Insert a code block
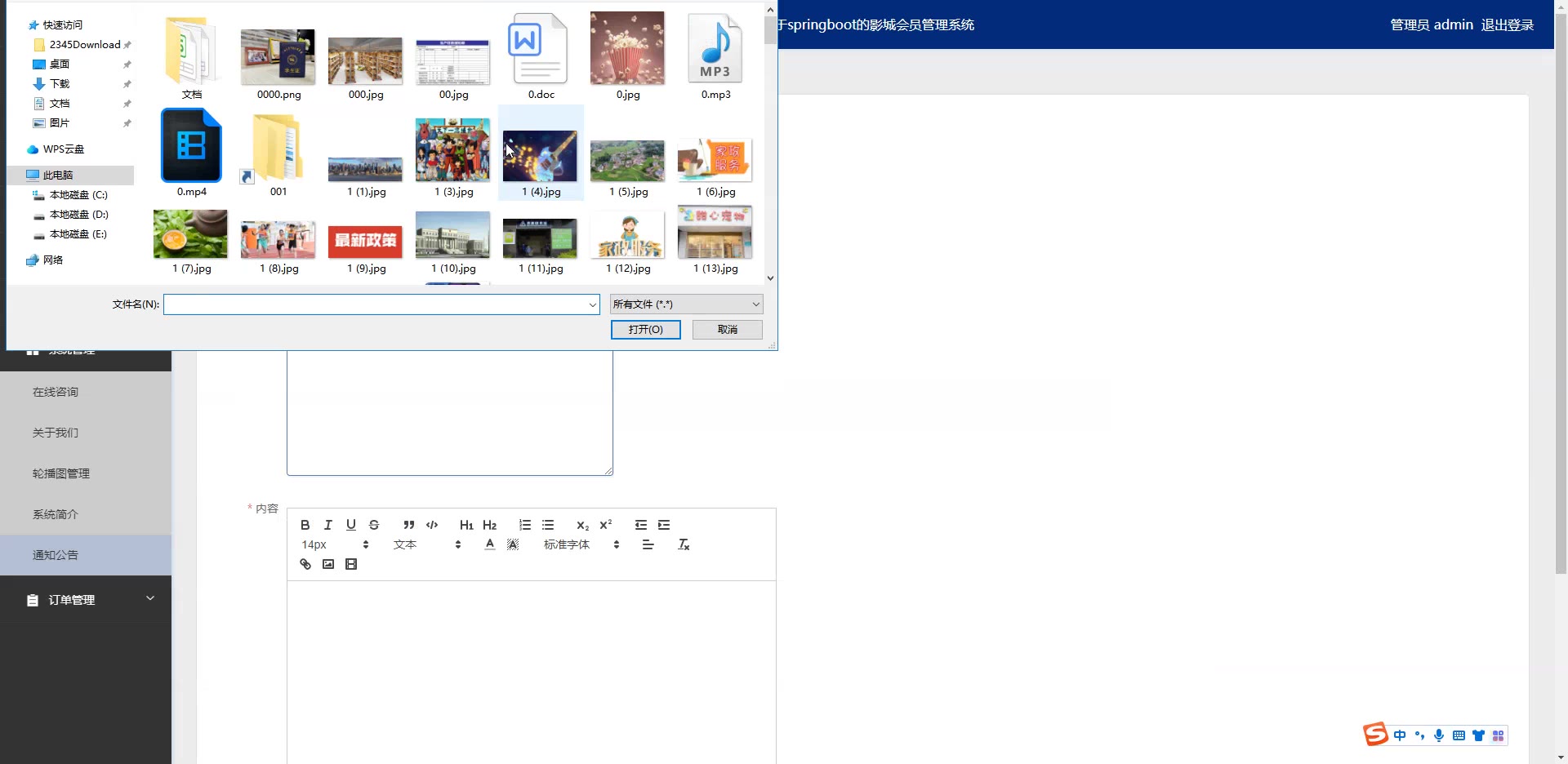This screenshot has width=1568, height=764. coord(432,525)
